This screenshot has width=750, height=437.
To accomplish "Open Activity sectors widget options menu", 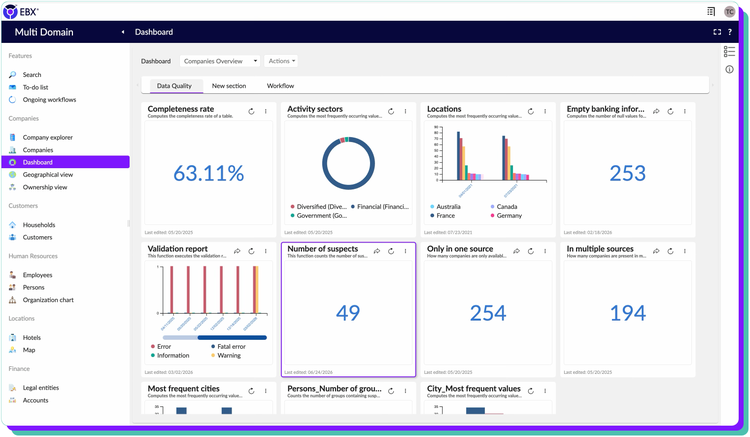I will (406, 111).
